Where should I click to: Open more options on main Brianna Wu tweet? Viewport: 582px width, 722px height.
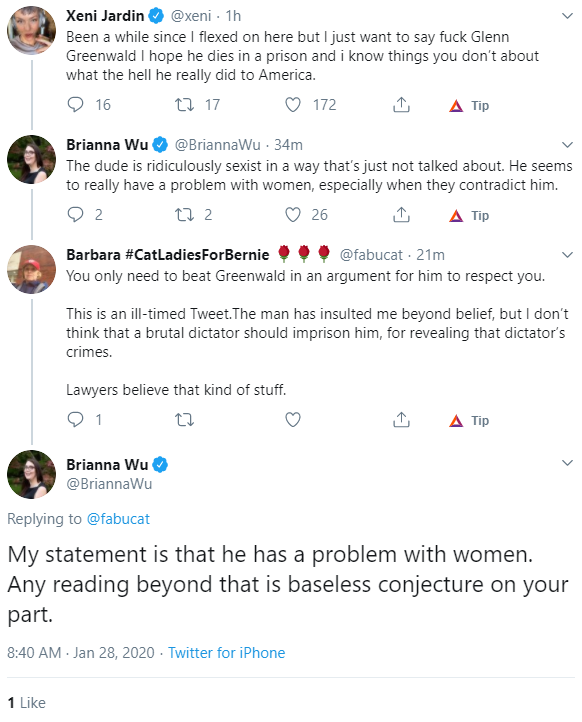[x=567, y=463]
